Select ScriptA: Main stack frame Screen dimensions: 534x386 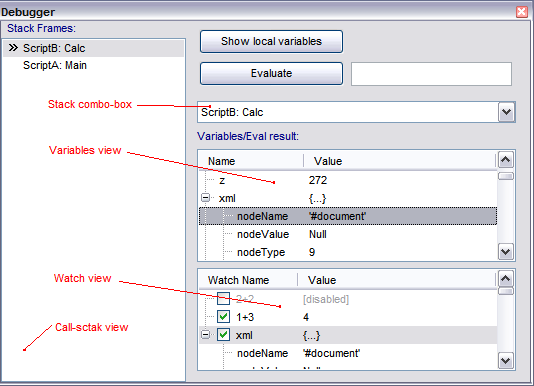[x=55, y=65]
